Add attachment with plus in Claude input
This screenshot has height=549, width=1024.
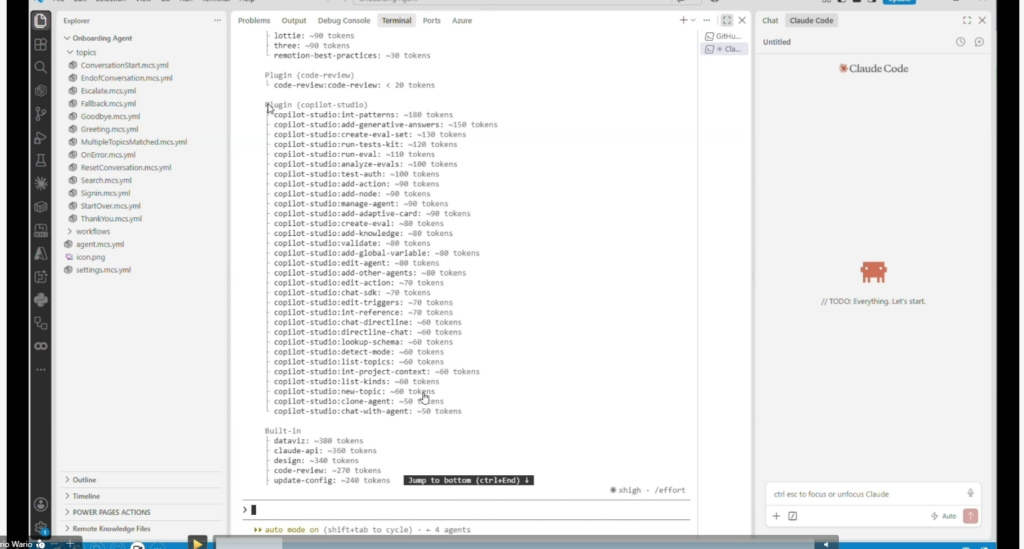coord(776,516)
